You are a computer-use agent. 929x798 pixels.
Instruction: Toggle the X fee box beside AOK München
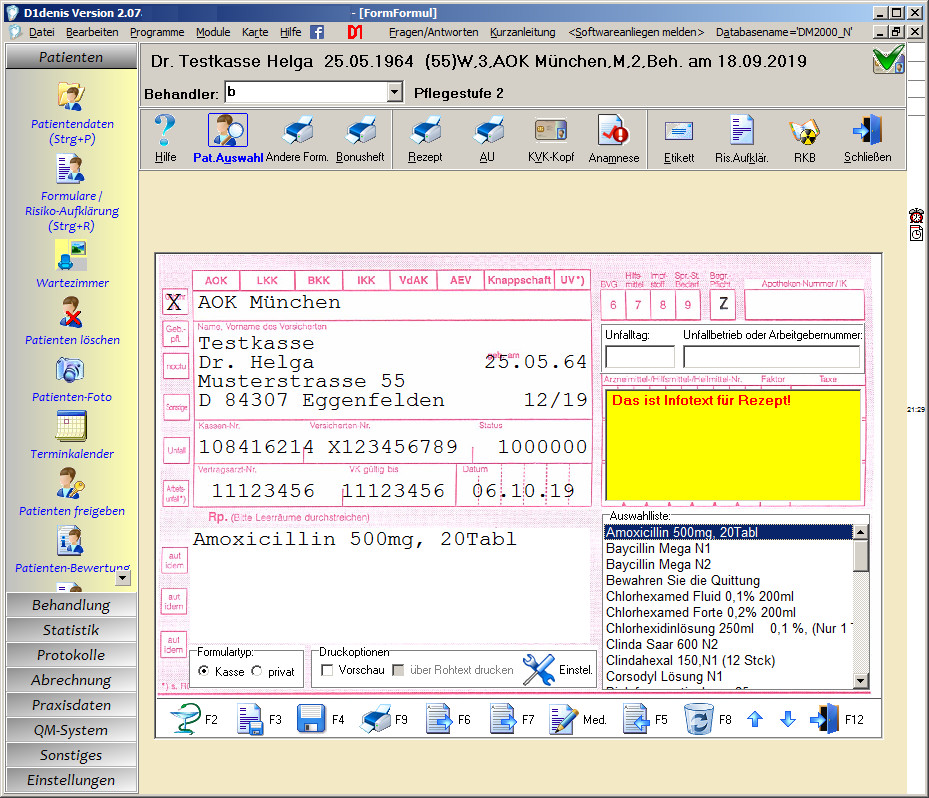pos(175,302)
